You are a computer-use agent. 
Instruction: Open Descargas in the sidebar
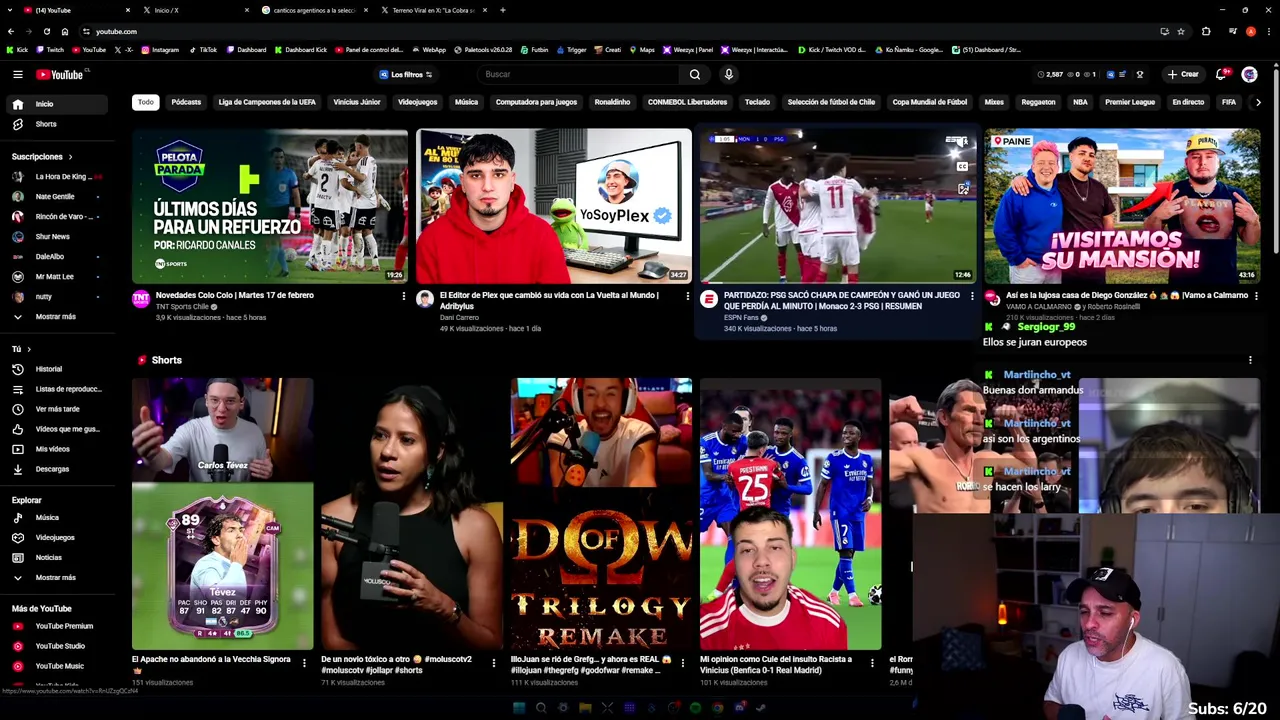coord(58,469)
